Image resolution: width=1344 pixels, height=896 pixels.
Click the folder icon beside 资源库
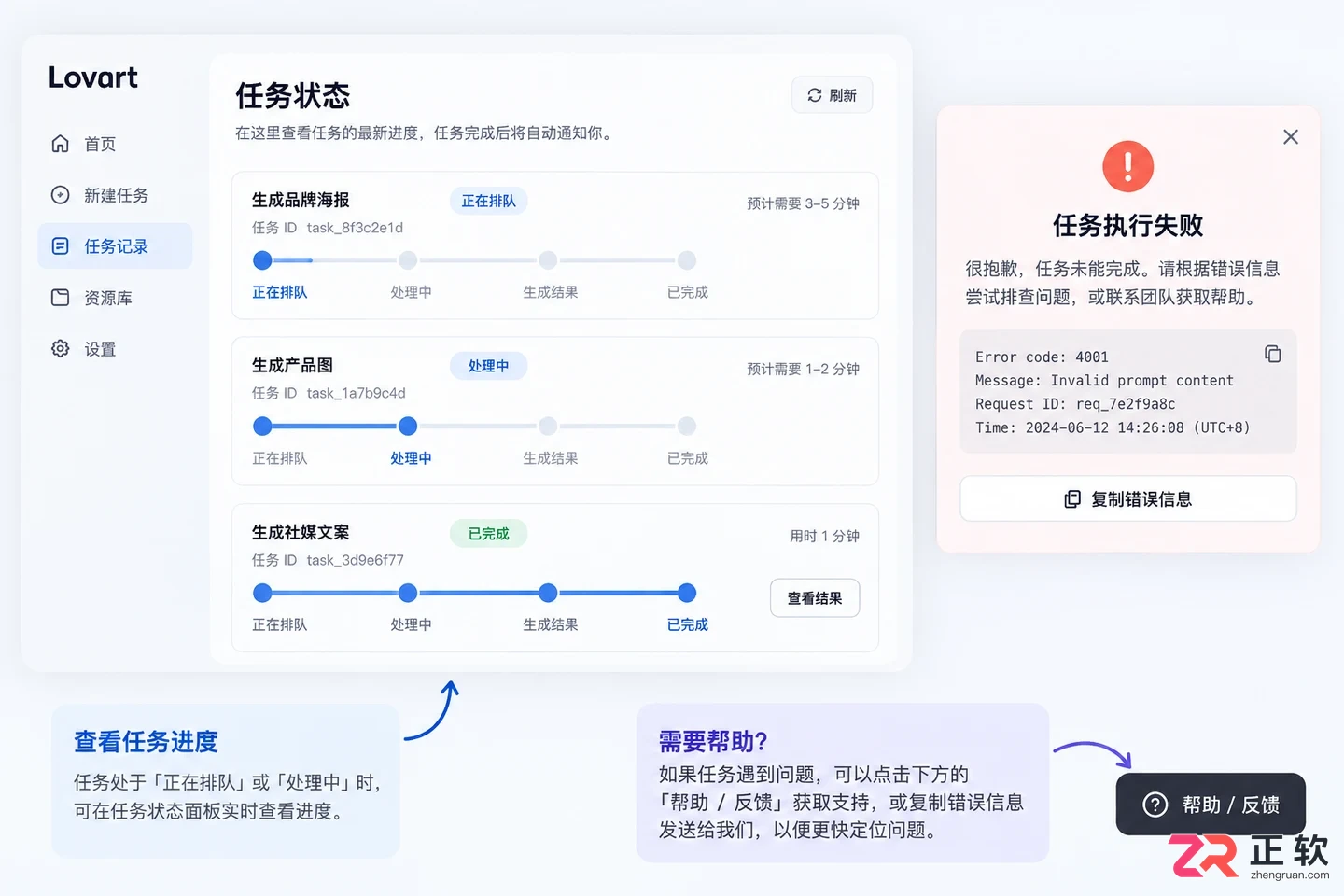(60, 298)
